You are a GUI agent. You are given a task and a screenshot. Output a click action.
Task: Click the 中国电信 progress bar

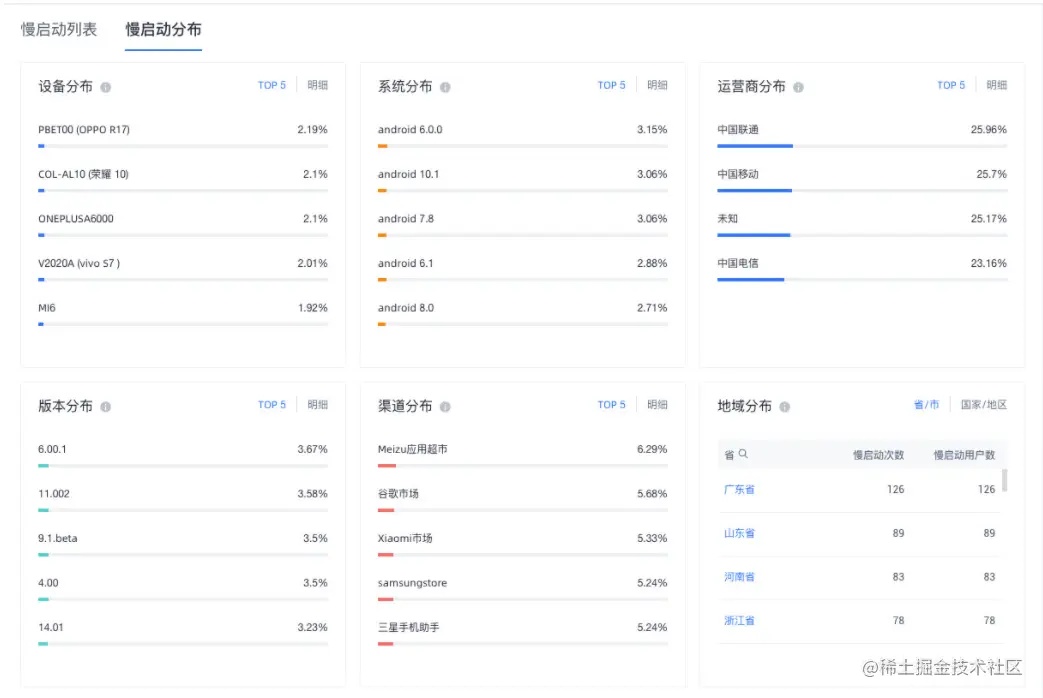(x=862, y=279)
